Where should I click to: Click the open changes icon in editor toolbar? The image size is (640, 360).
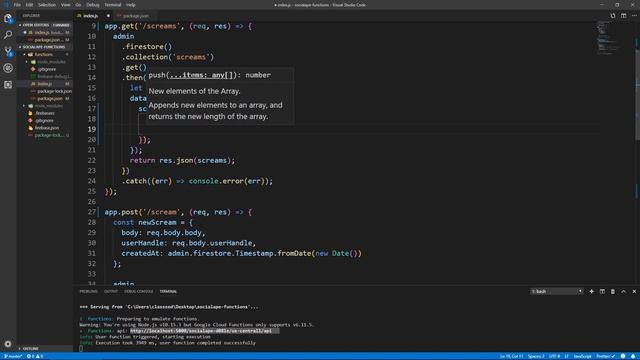[x=613, y=16]
